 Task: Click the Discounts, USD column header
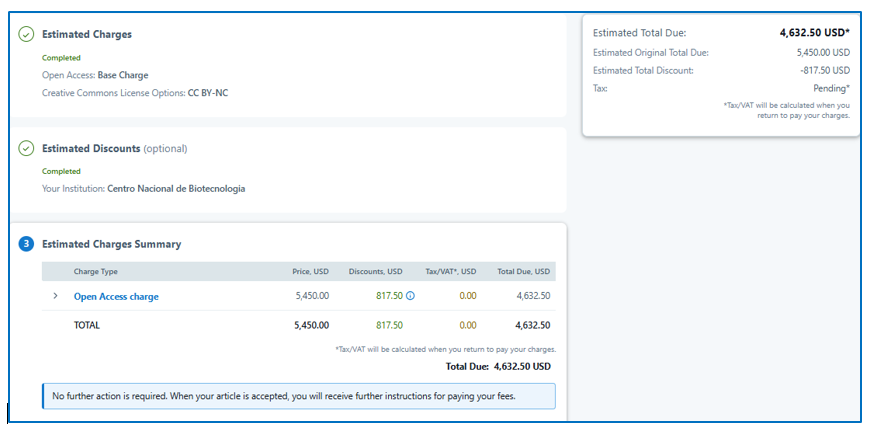375,271
